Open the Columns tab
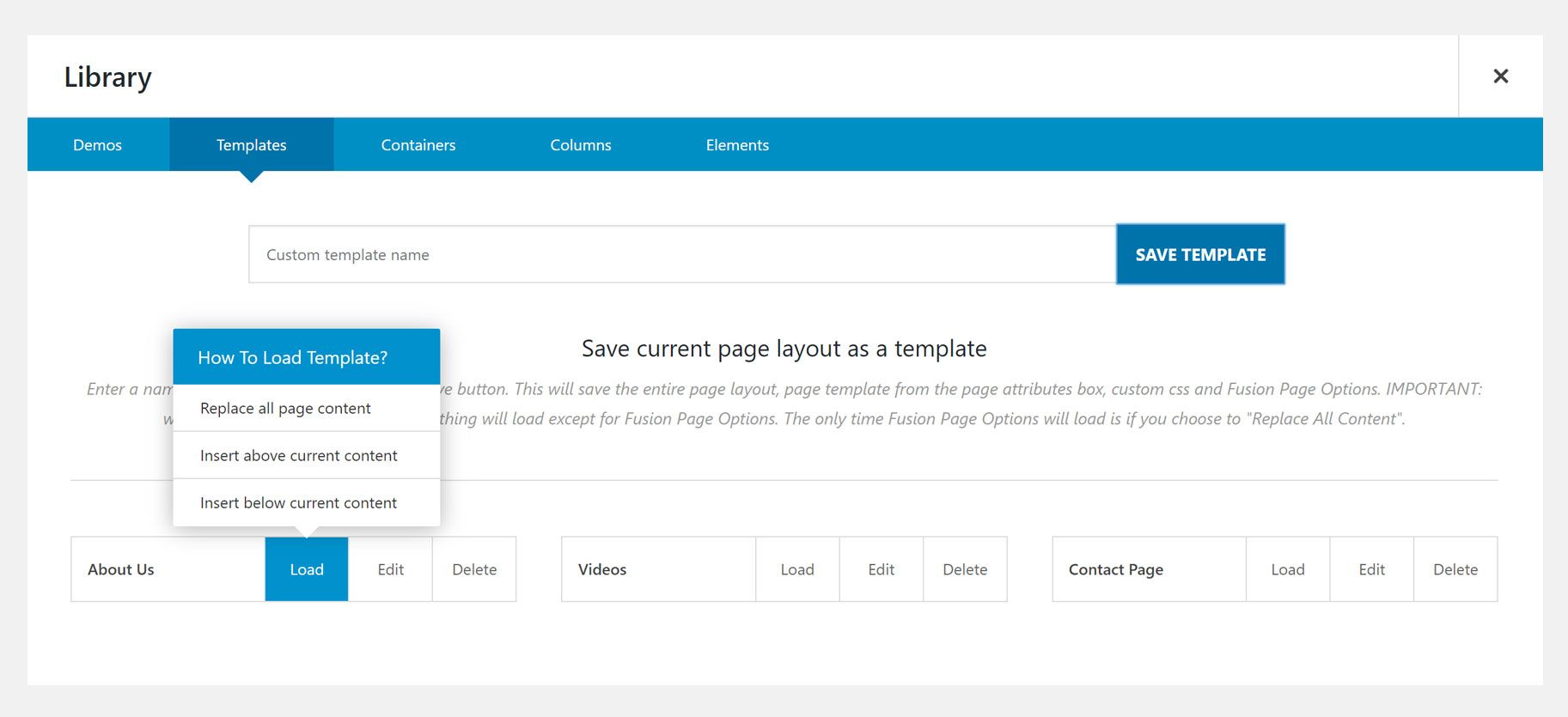The image size is (1568, 717). coord(581,145)
